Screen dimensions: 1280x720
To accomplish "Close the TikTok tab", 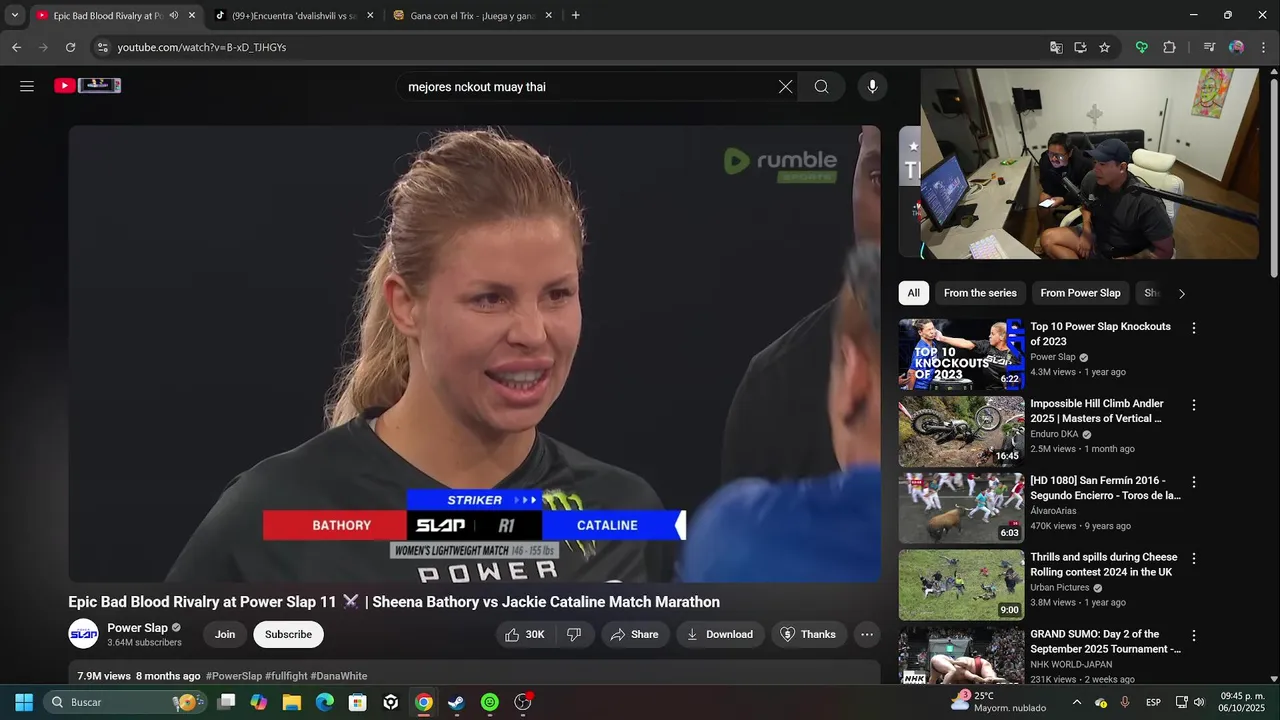I will tap(370, 15).
